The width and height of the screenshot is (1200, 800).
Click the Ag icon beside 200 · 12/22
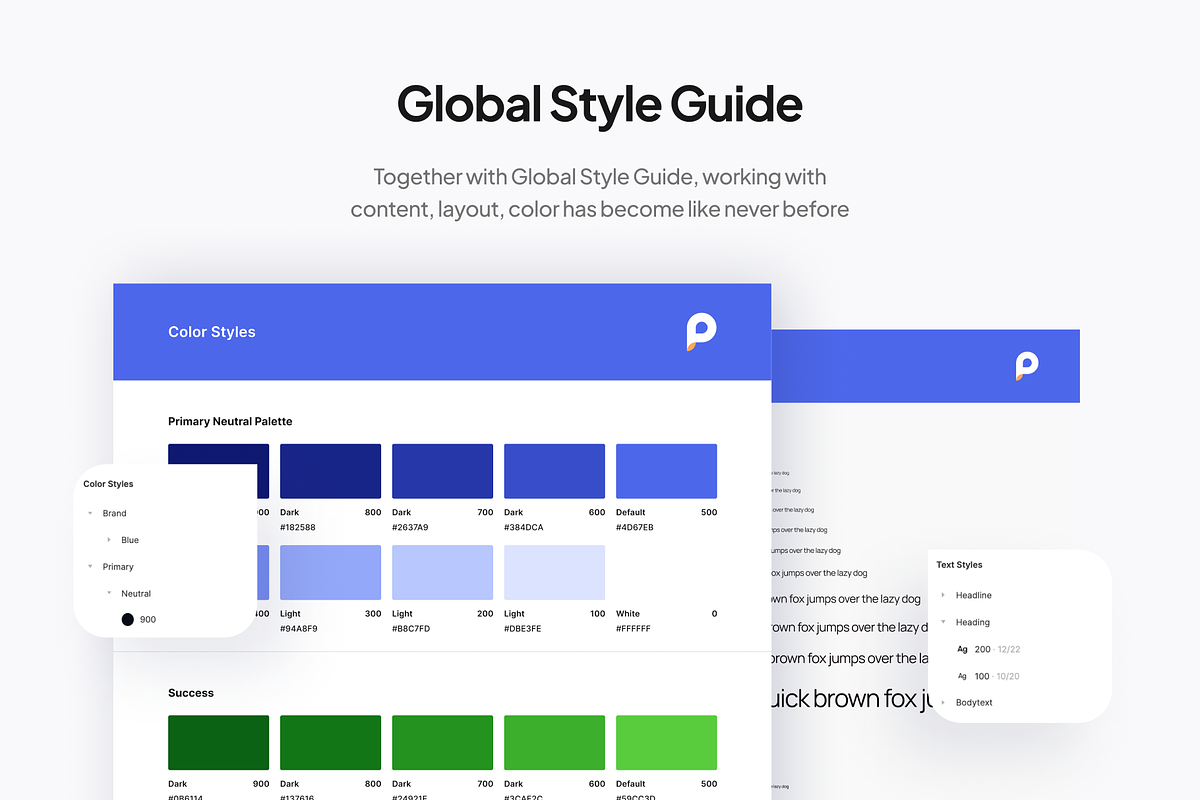(962, 649)
